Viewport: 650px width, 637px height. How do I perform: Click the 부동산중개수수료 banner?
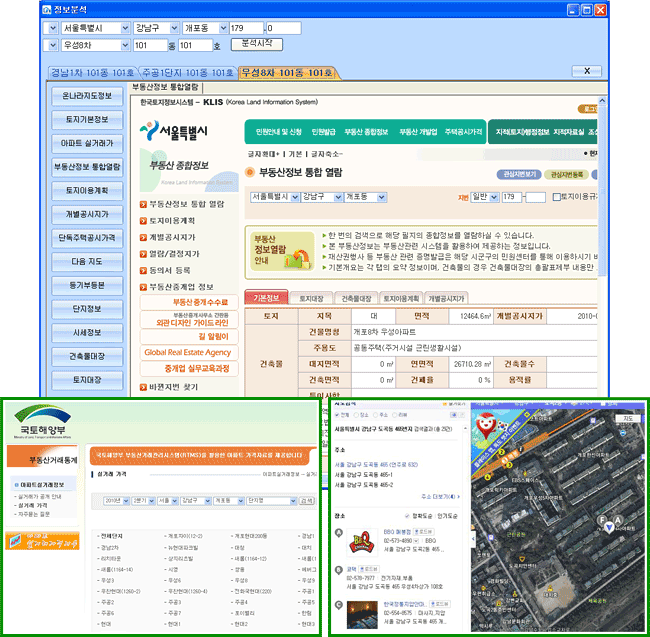189,302
